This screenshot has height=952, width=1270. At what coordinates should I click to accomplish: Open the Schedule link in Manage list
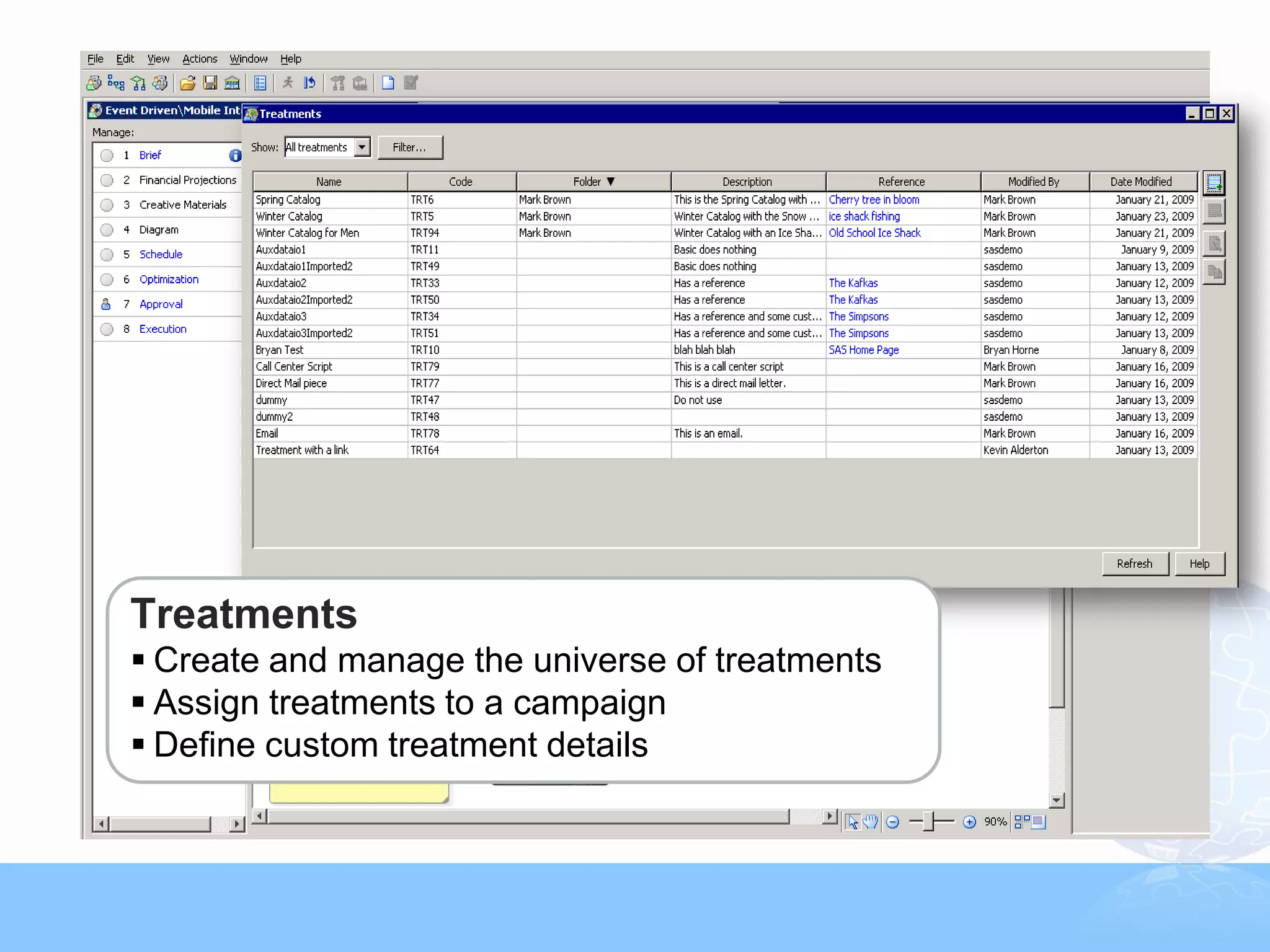(x=161, y=255)
